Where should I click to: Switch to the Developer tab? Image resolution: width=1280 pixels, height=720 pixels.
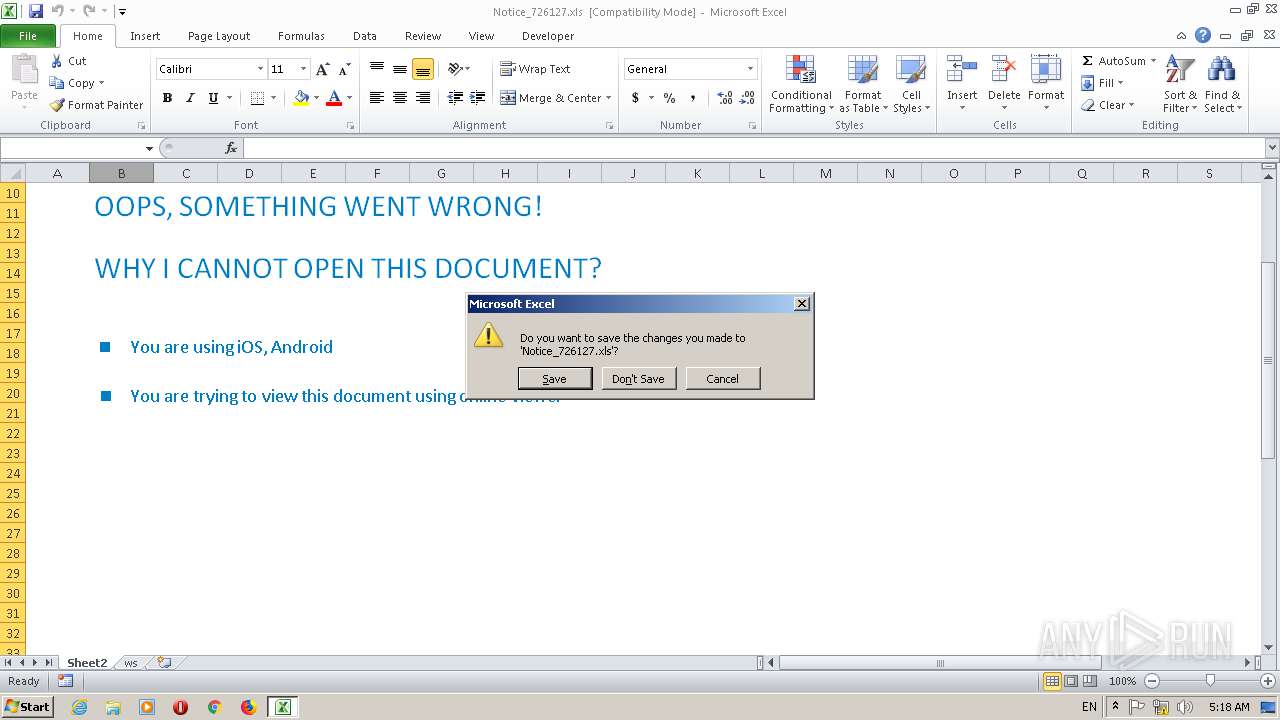tap(548, 36)
